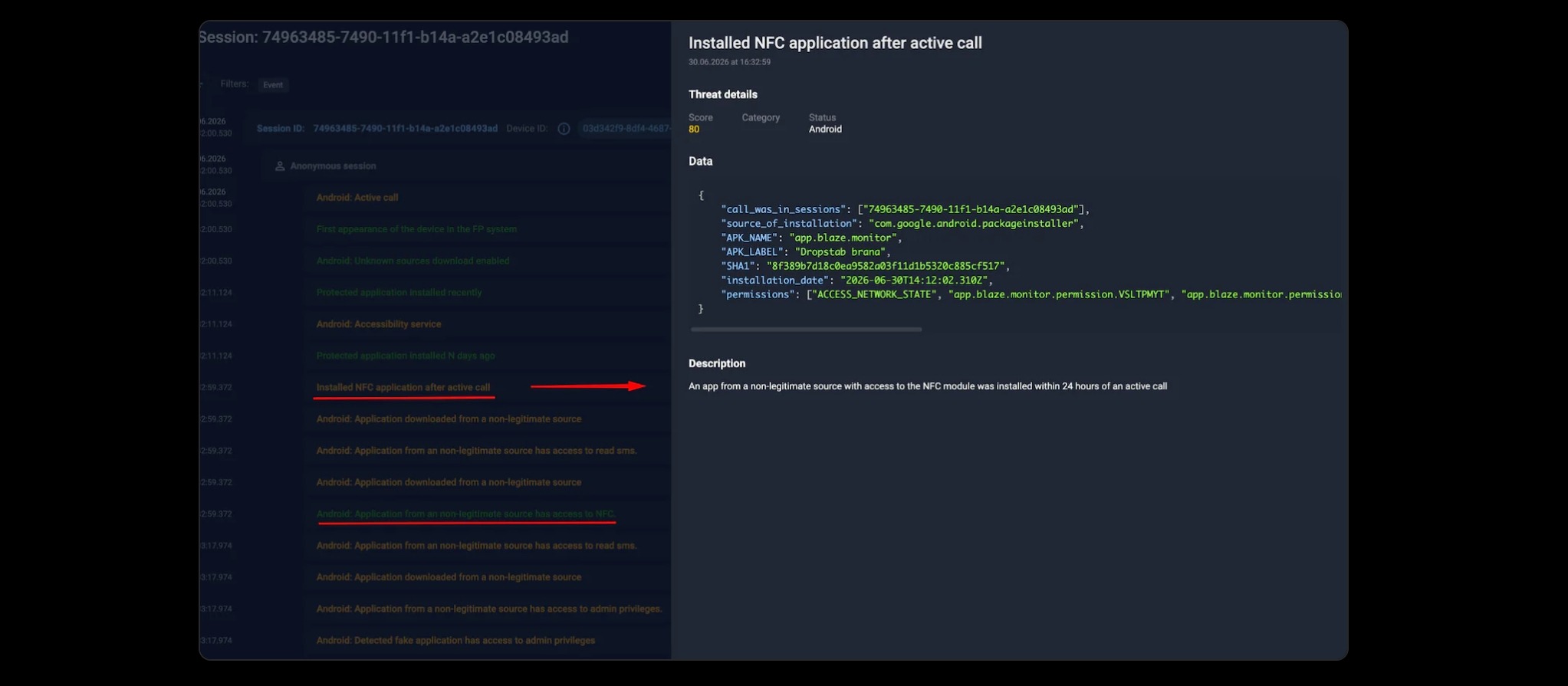This screenshot has height=686, width=1568.
Task: Click the threat score value 80
Action: [x=694, y=130]
